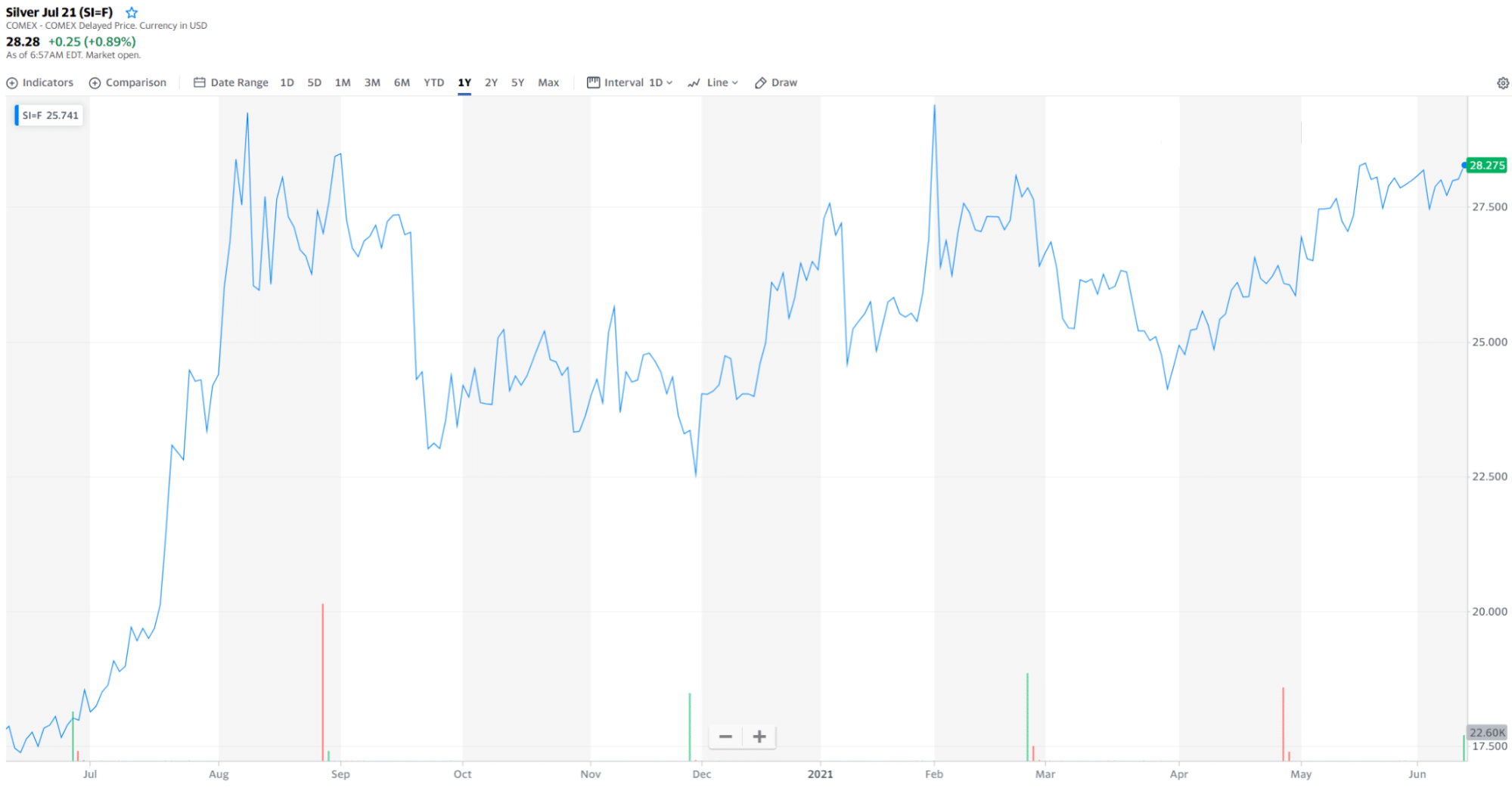The height and width of the screenshot is (794, 1512).
Task: Zoom out chart with minus button
Action: (x=725, y=737)
